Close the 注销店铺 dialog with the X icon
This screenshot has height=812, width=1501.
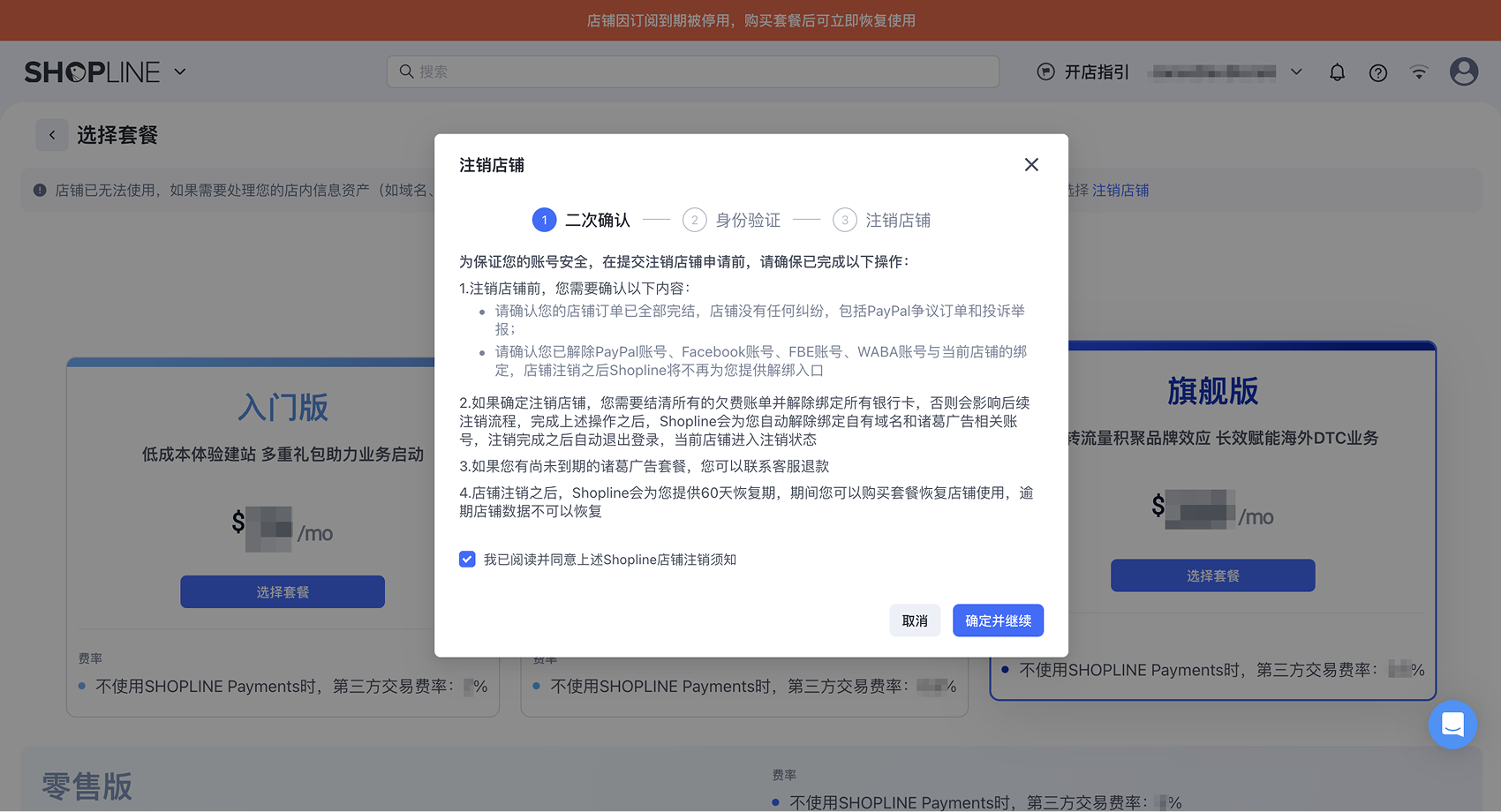point(1031,165)
